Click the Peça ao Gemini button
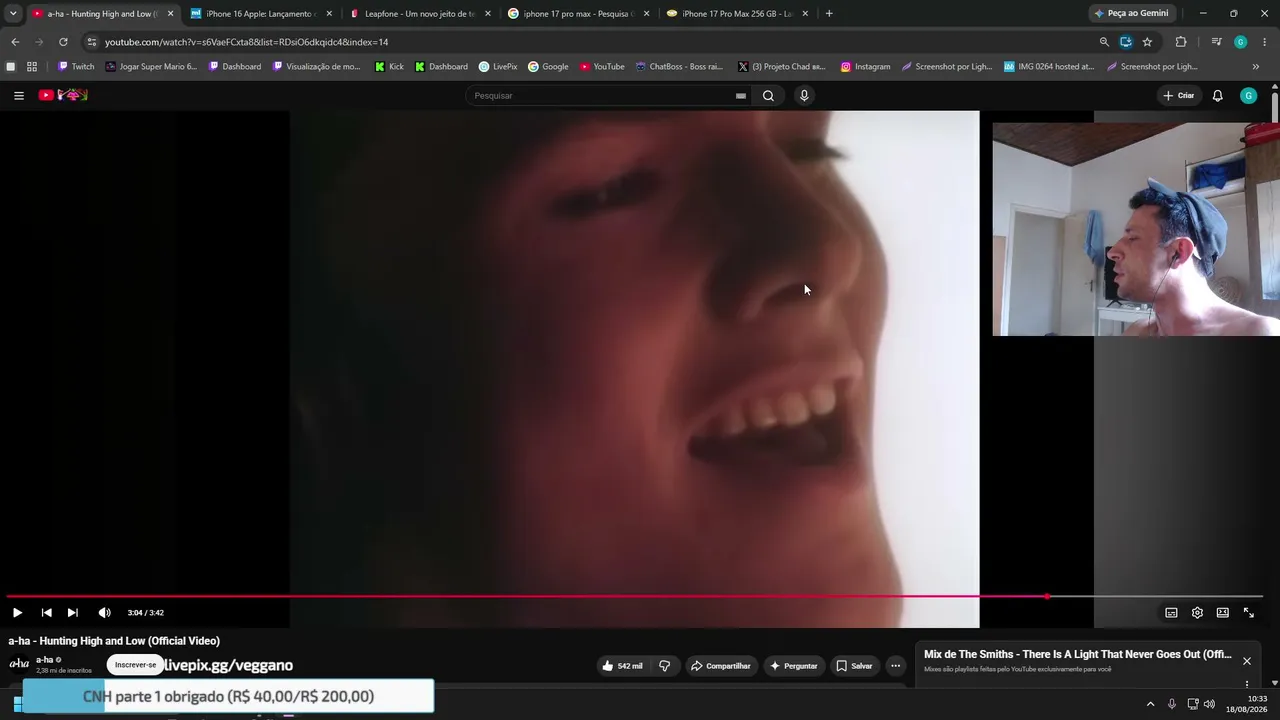The image size is (1280, 720). [1131, 14]
